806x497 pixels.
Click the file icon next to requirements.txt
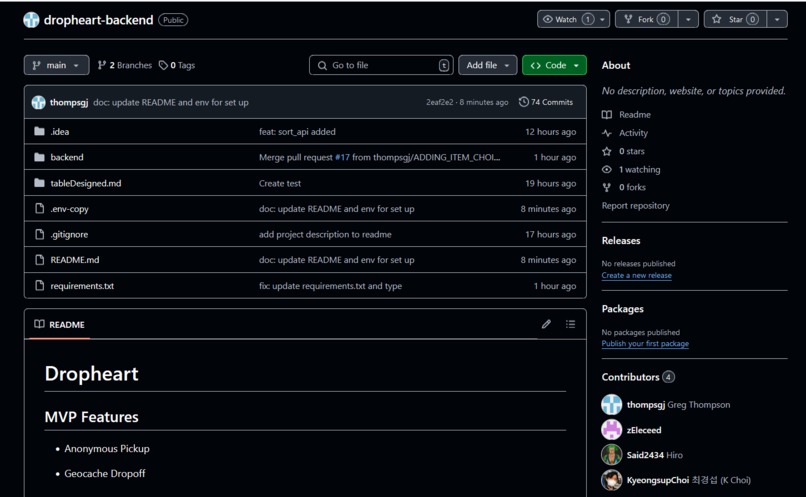tap(39, 285)
